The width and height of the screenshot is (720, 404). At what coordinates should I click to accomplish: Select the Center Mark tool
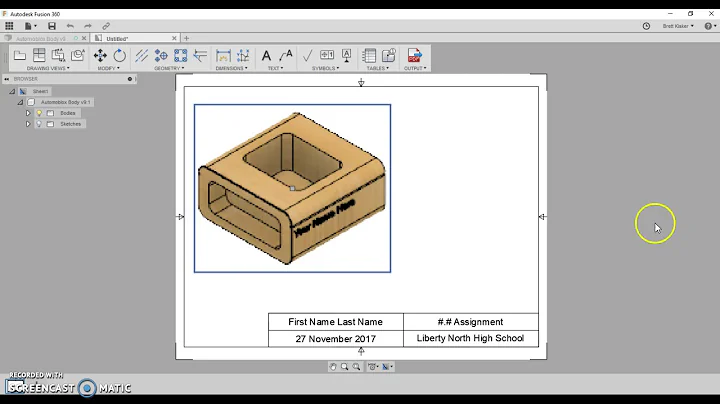[x=161, y=56]
